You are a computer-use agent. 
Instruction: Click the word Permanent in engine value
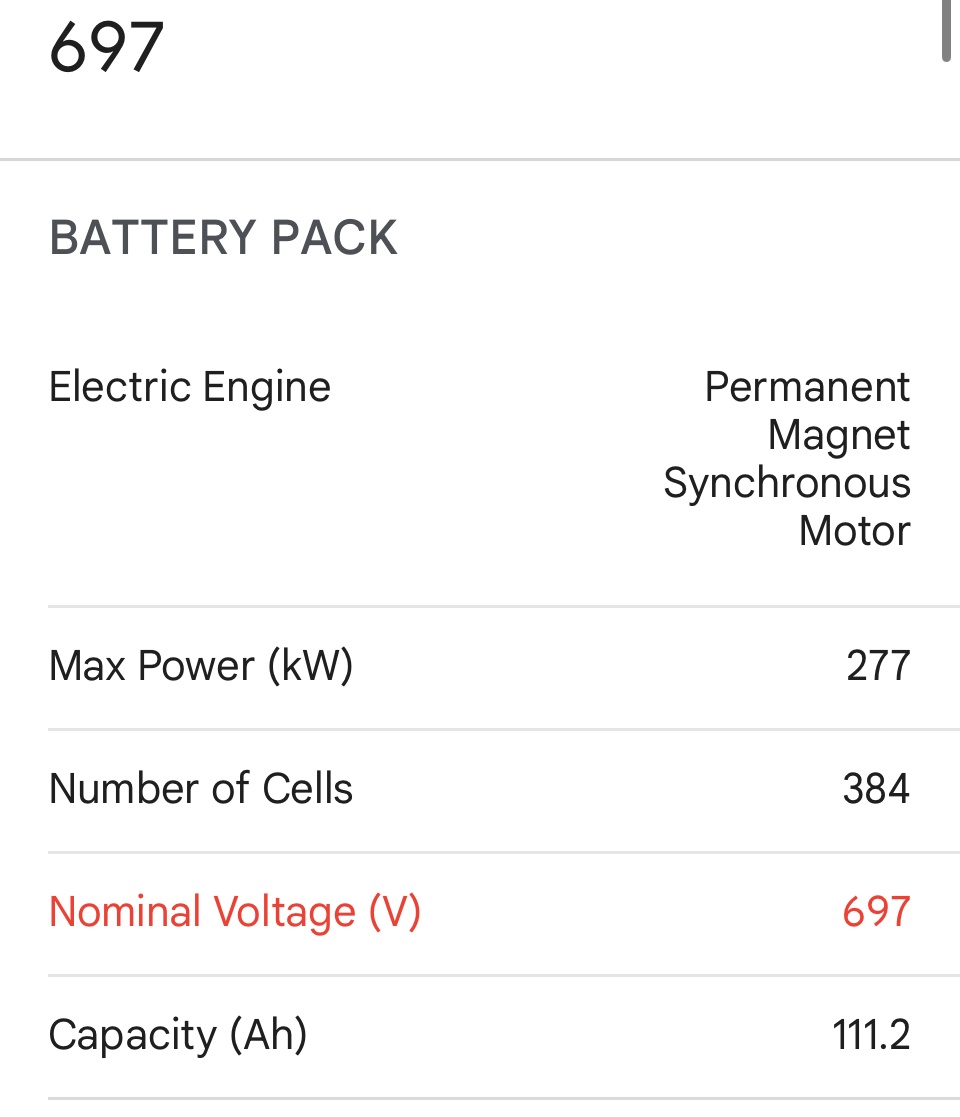tap(807, 387)
